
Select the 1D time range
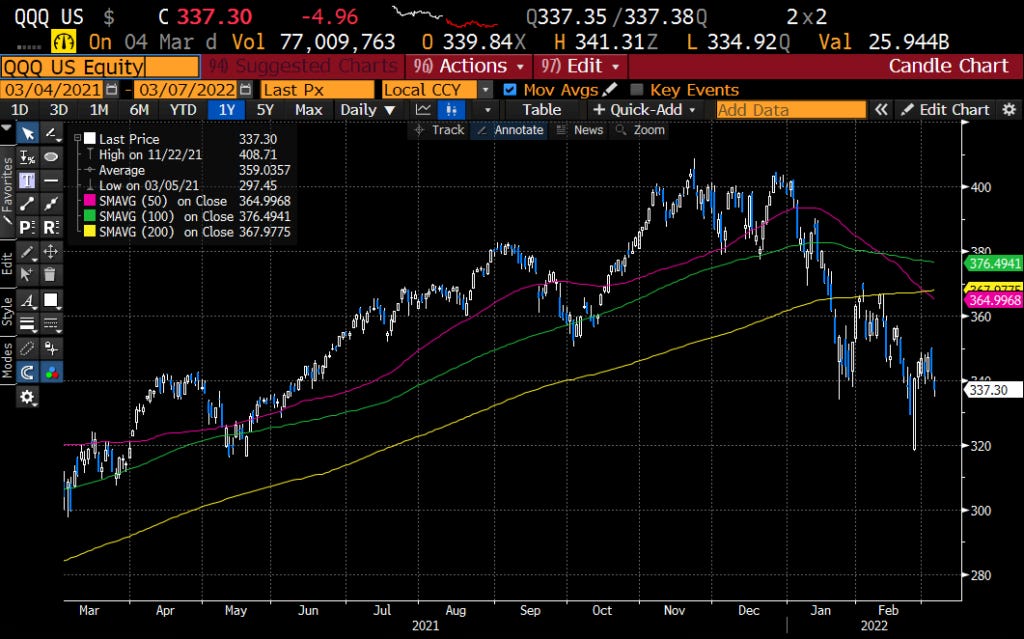[x=20, y=110]
